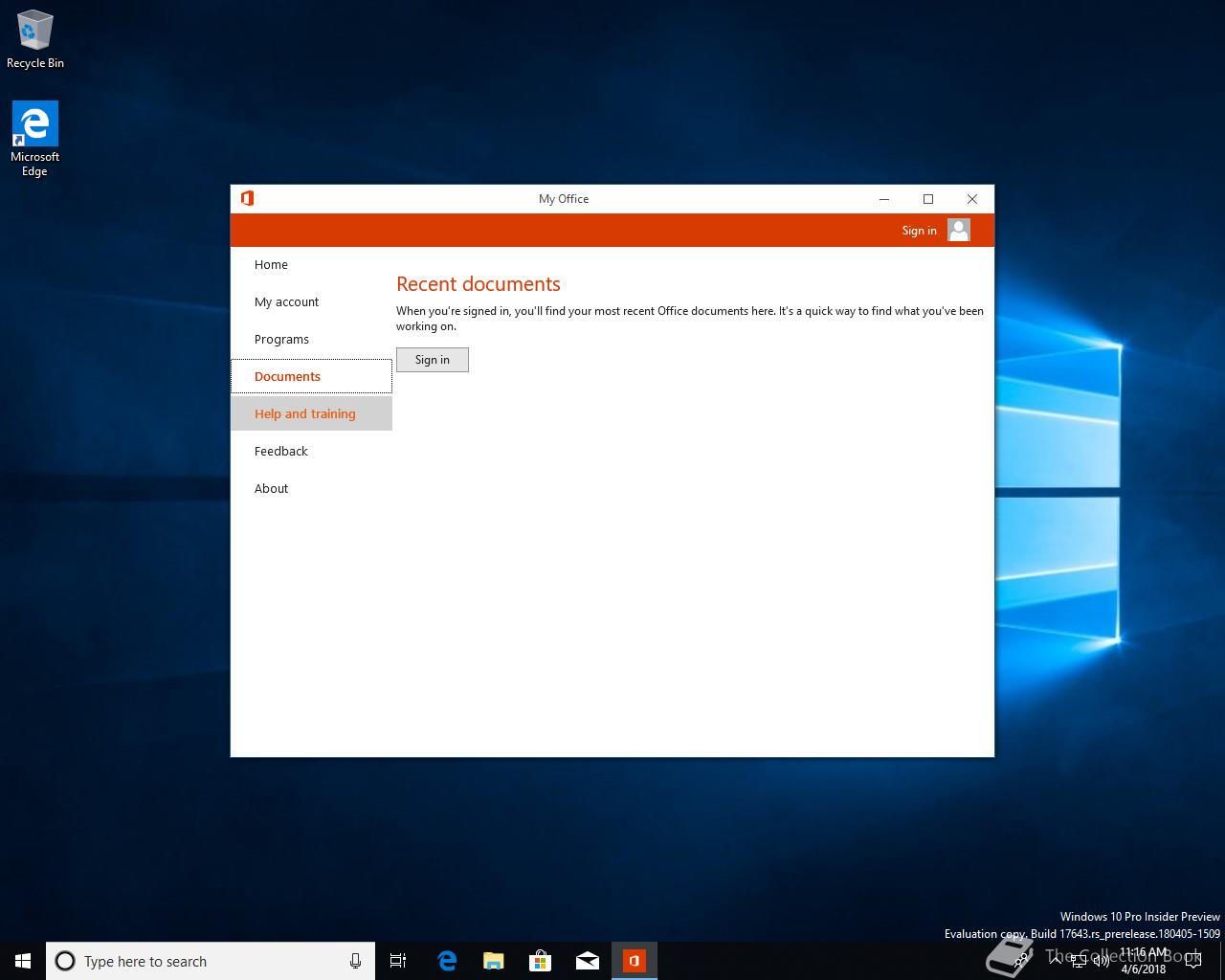Open File Explorer from taskbar
Viewport: 1225px width, 980px height.
point(494,961)
